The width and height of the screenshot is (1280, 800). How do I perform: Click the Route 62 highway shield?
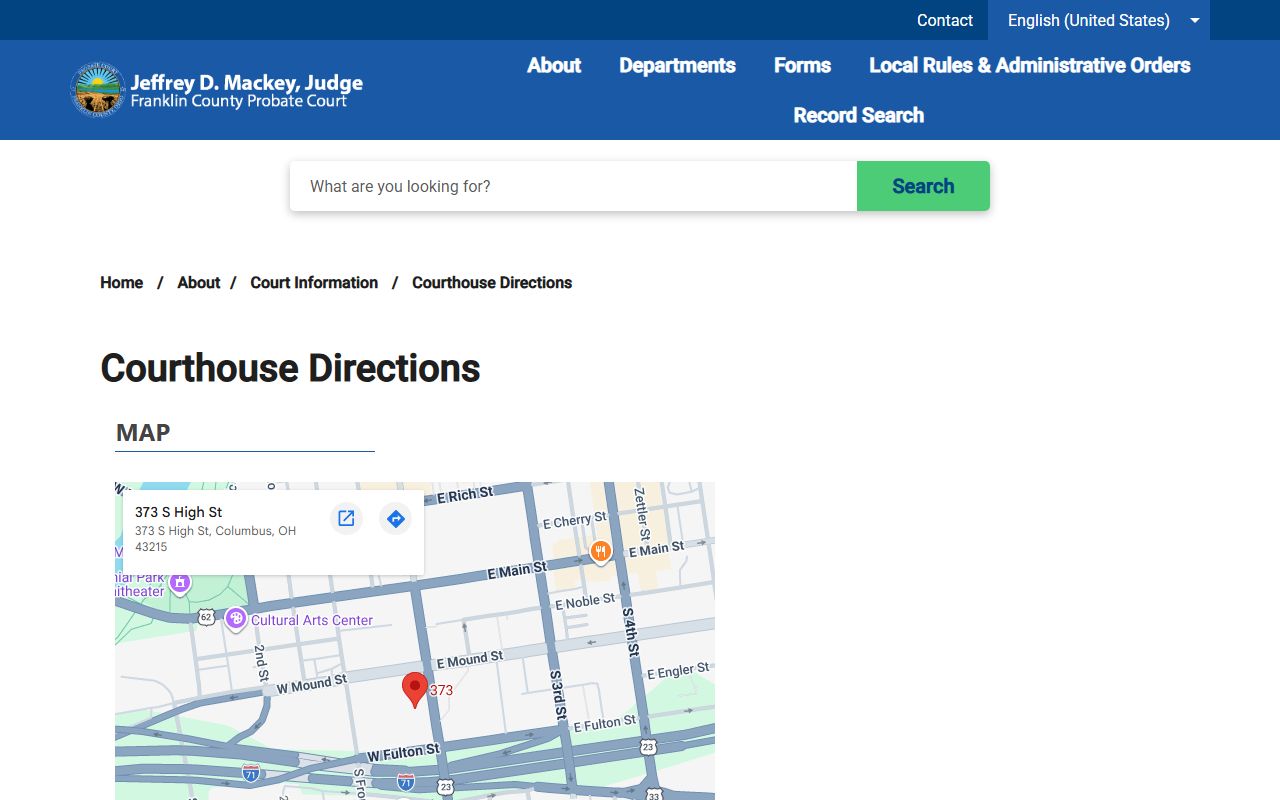click(x=205, y=616)
